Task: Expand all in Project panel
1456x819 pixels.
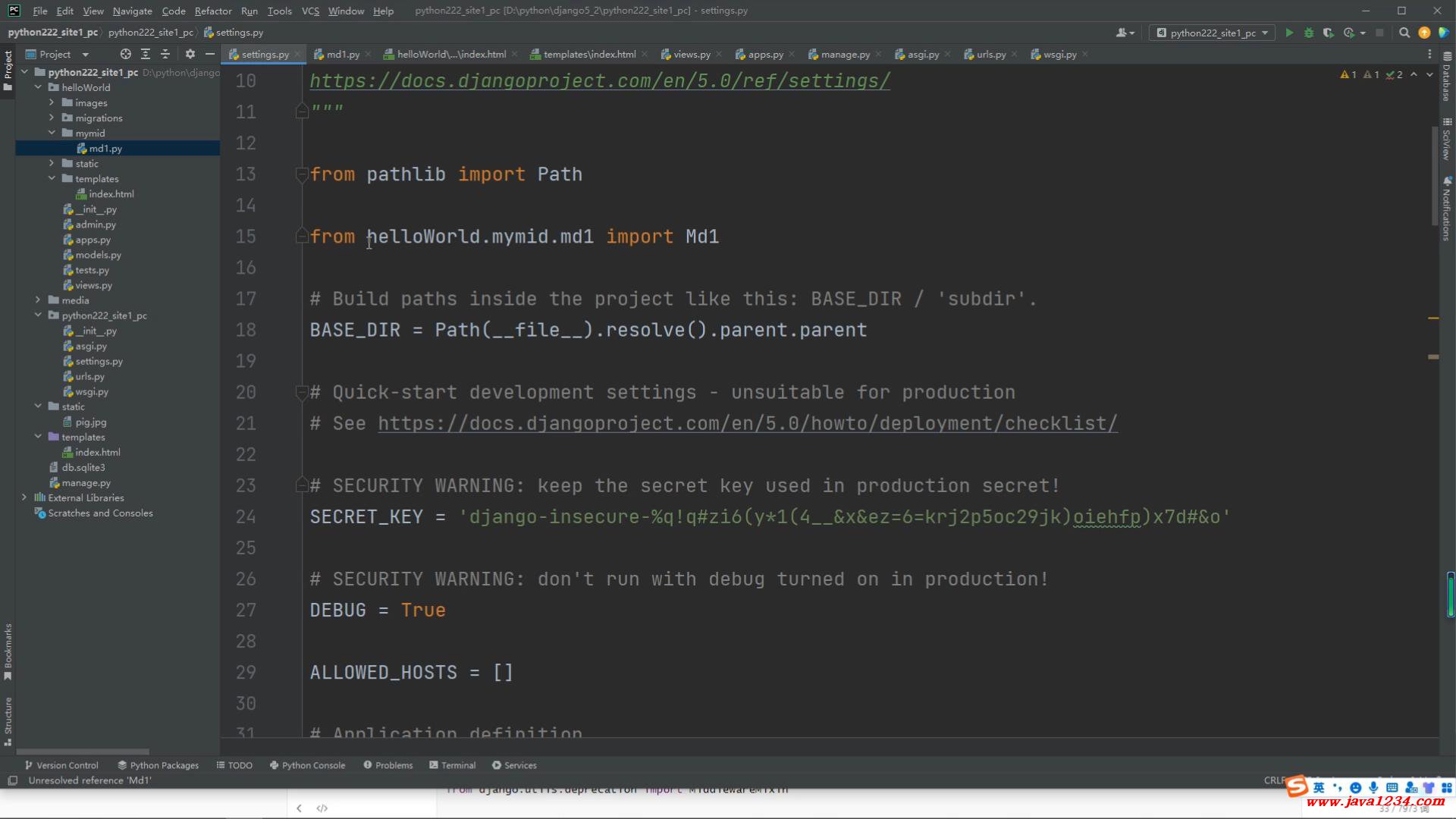Action: click(146, 54)
